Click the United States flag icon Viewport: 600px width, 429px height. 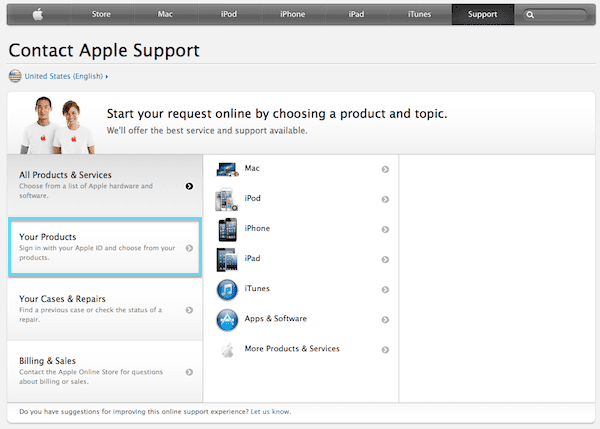15,76
